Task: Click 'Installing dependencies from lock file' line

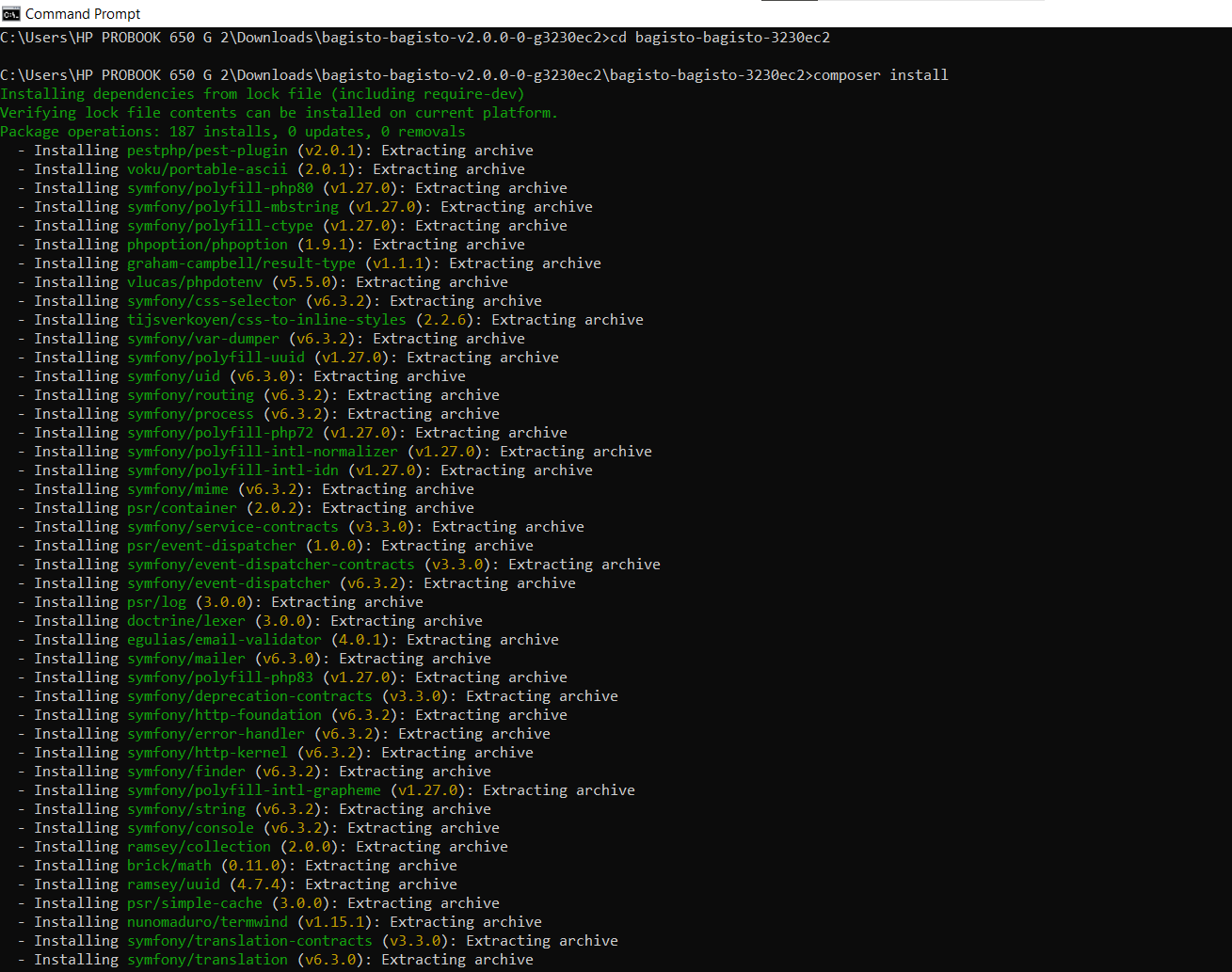Action: click(263, 94)
